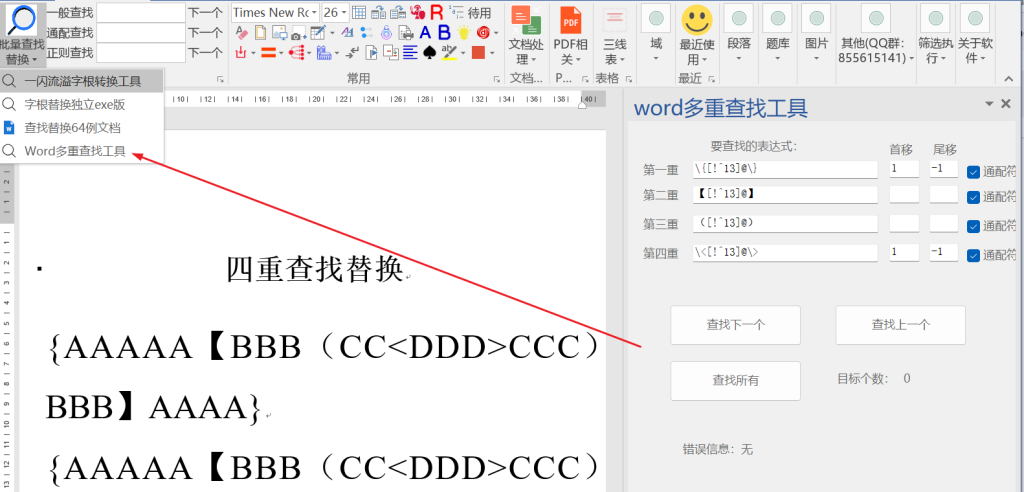Open the word多重查找工具 pane options arrow

[x=989, y=104]
